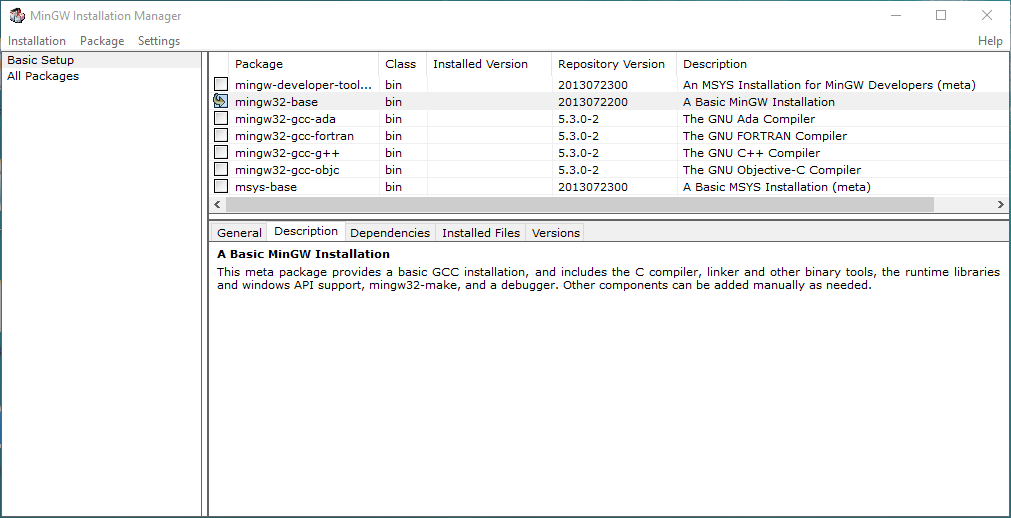Toggle the mingw32-gcc-fortran checkbox
Screen dimensions: 1011x518
pyautogui.click(x=220, y=135)
